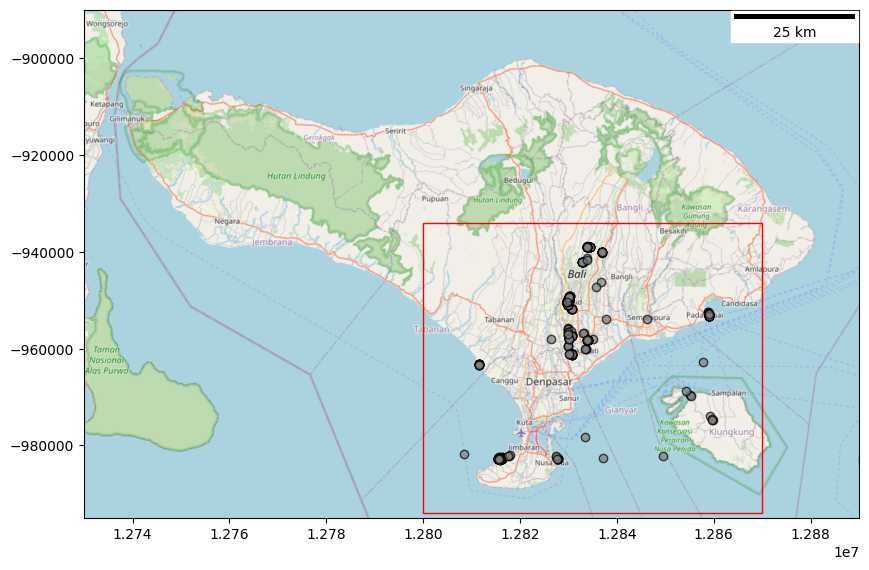The height and width of the screenshot is (570, 869).
Task: Click the Sampalan label on Nusa Penida
Action: pos(729,393)
